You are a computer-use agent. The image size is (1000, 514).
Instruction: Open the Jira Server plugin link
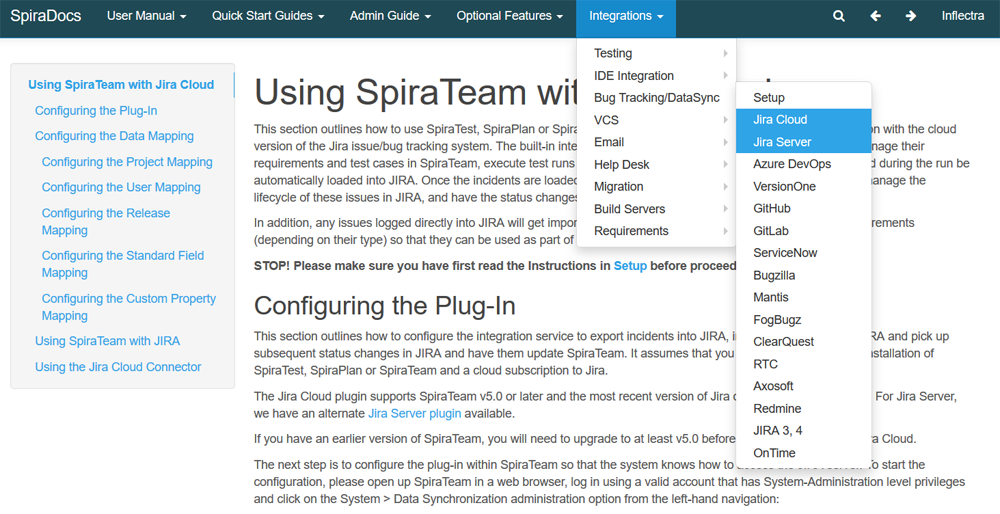pyautogui.click(x=414, y=413)
